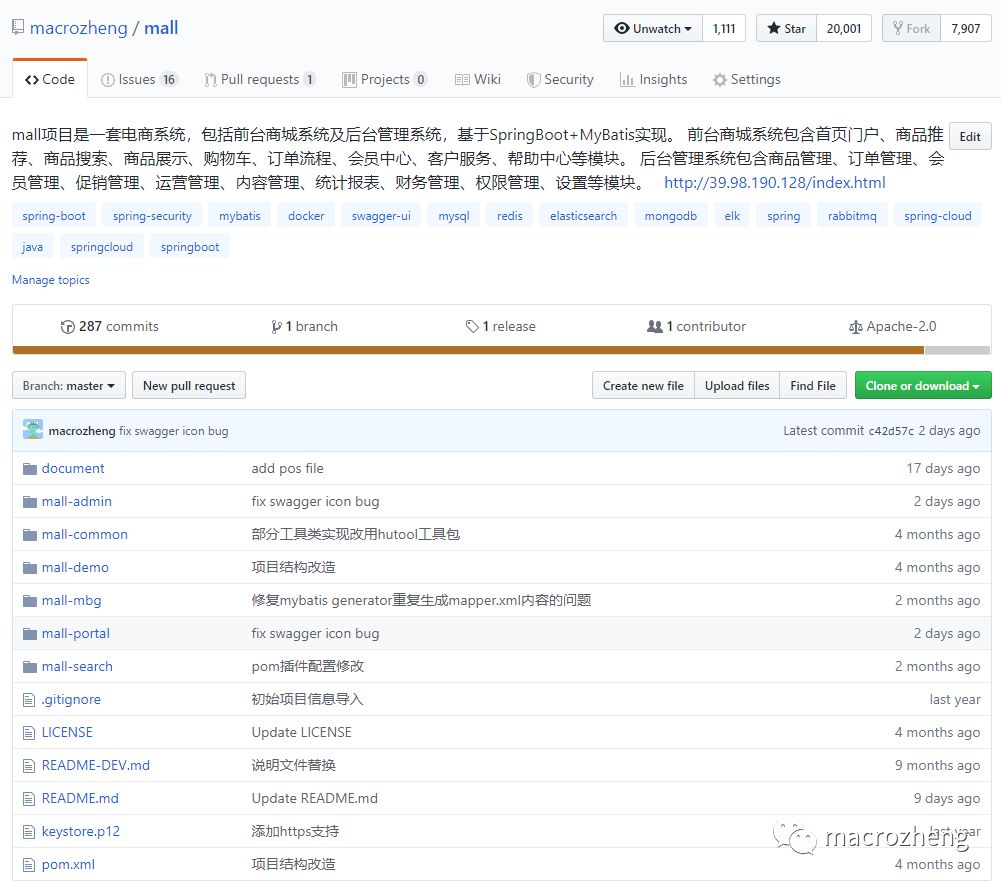The width and height of the screenshot is (1001, 884).
Task: Click the stargazers count 20,001
Action: tap(843, 28)
